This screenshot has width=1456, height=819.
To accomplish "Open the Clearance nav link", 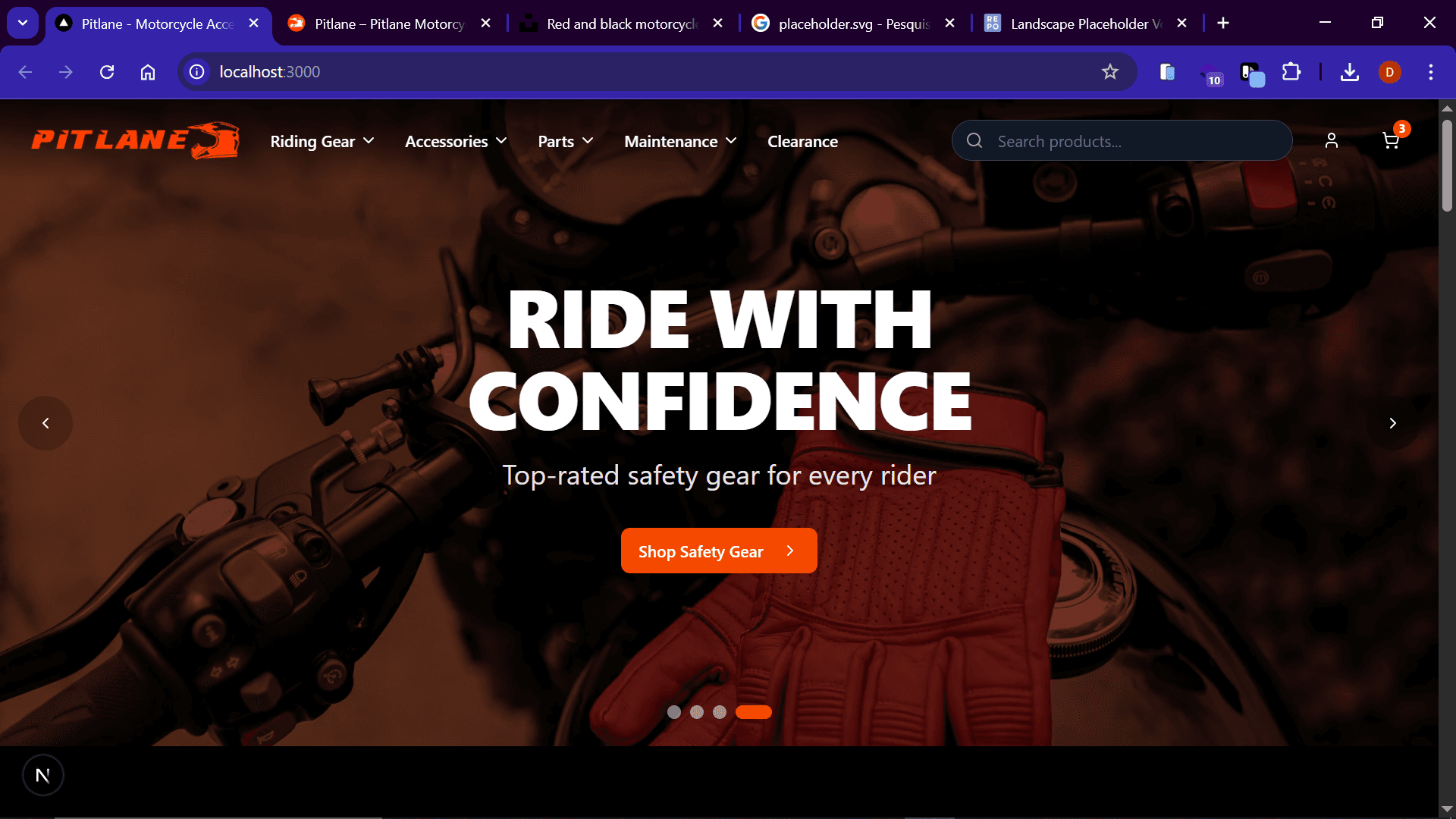I will (x=802, y=142).
